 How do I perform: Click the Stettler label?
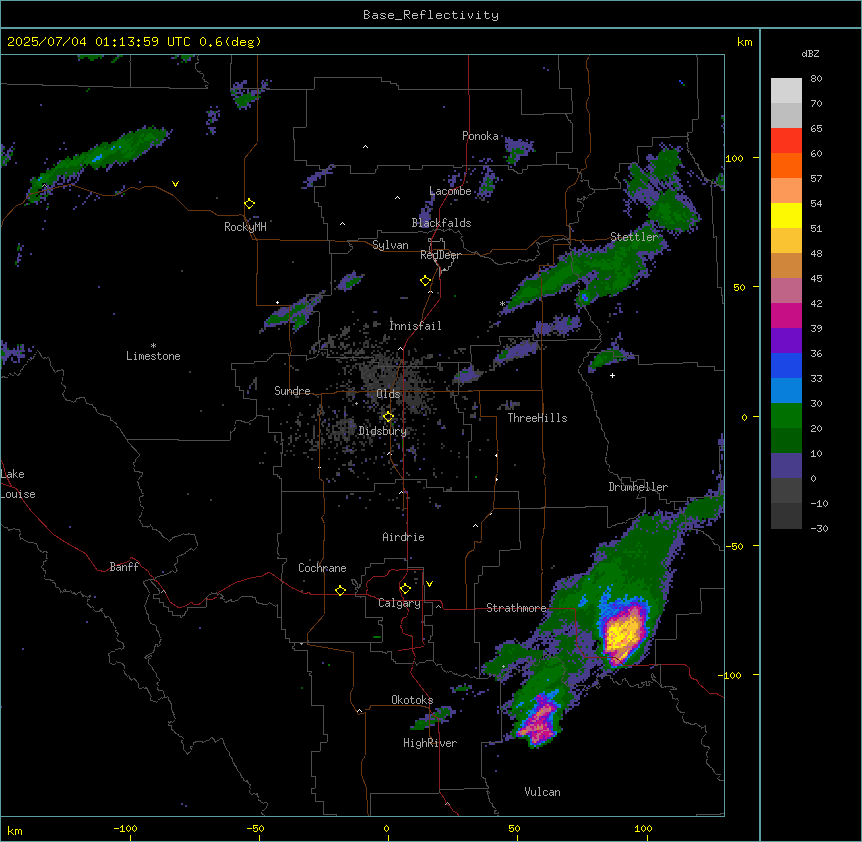634,237
